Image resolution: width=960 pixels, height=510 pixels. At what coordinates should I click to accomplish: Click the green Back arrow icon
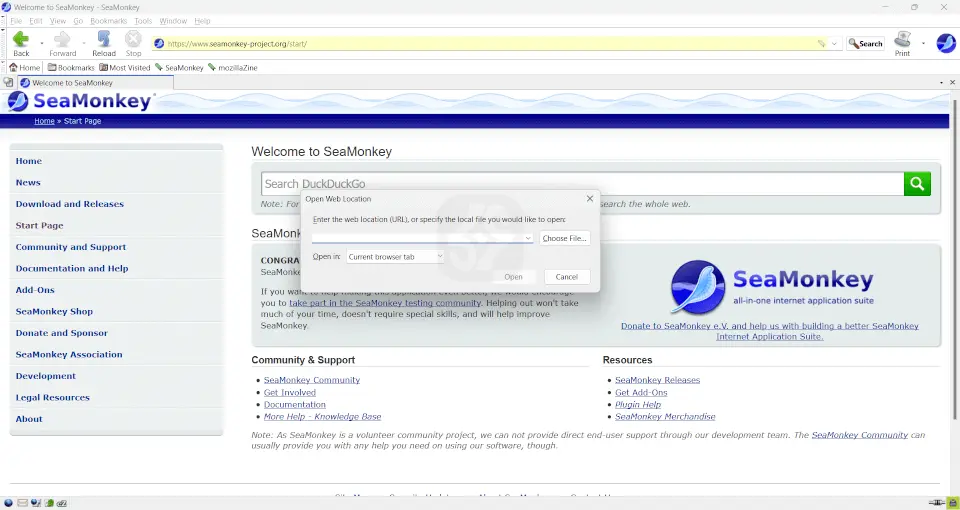pos(20,40)
